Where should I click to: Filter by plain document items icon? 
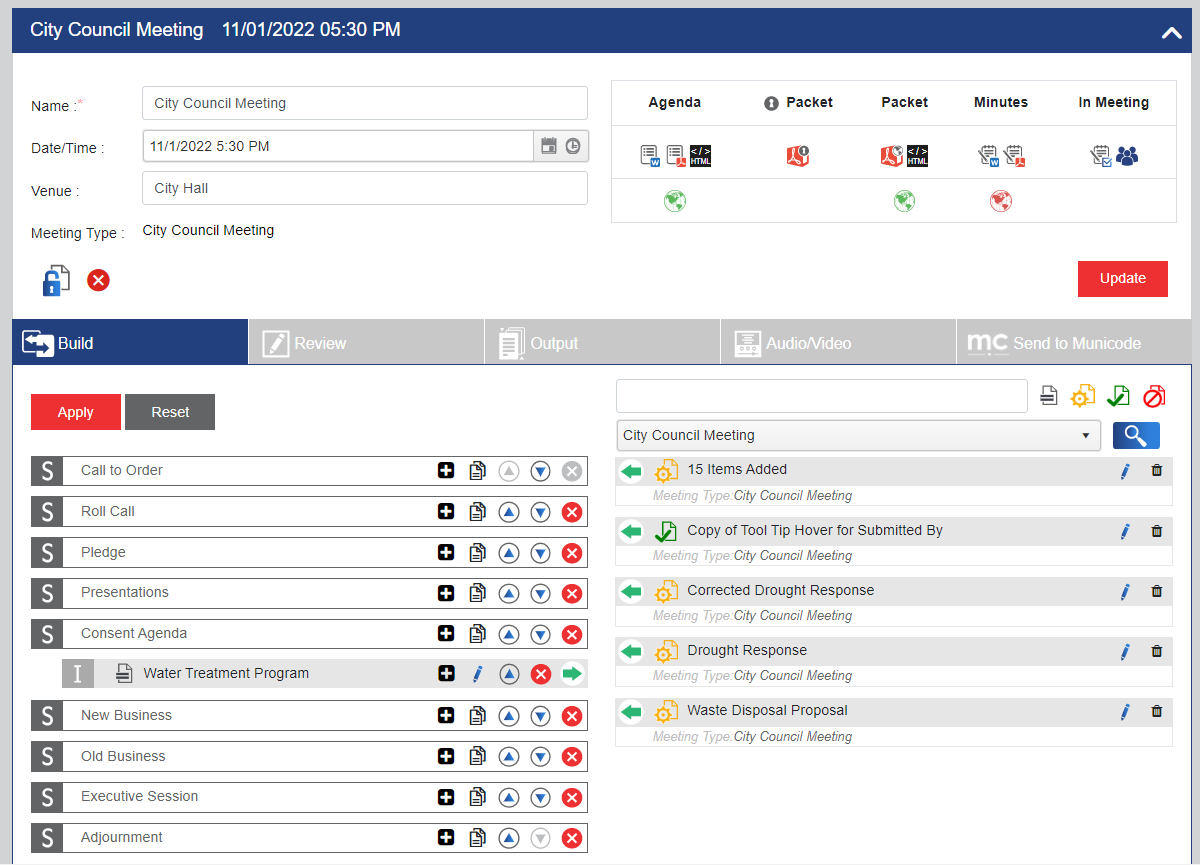(x=1048, y=396)
